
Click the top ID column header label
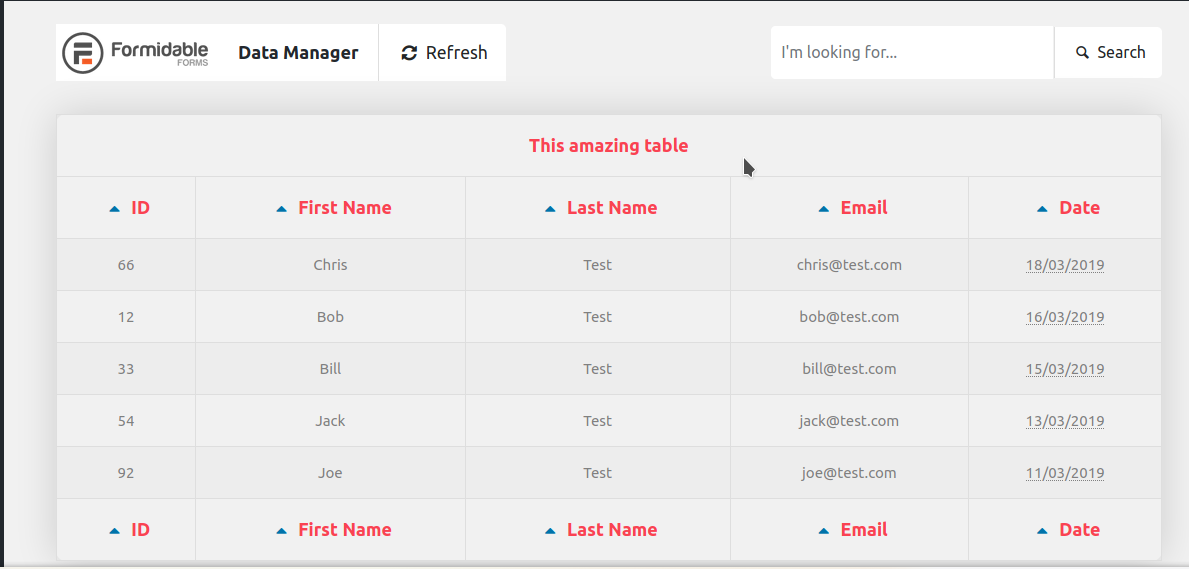pyautogui.click(x=140, y=208)
